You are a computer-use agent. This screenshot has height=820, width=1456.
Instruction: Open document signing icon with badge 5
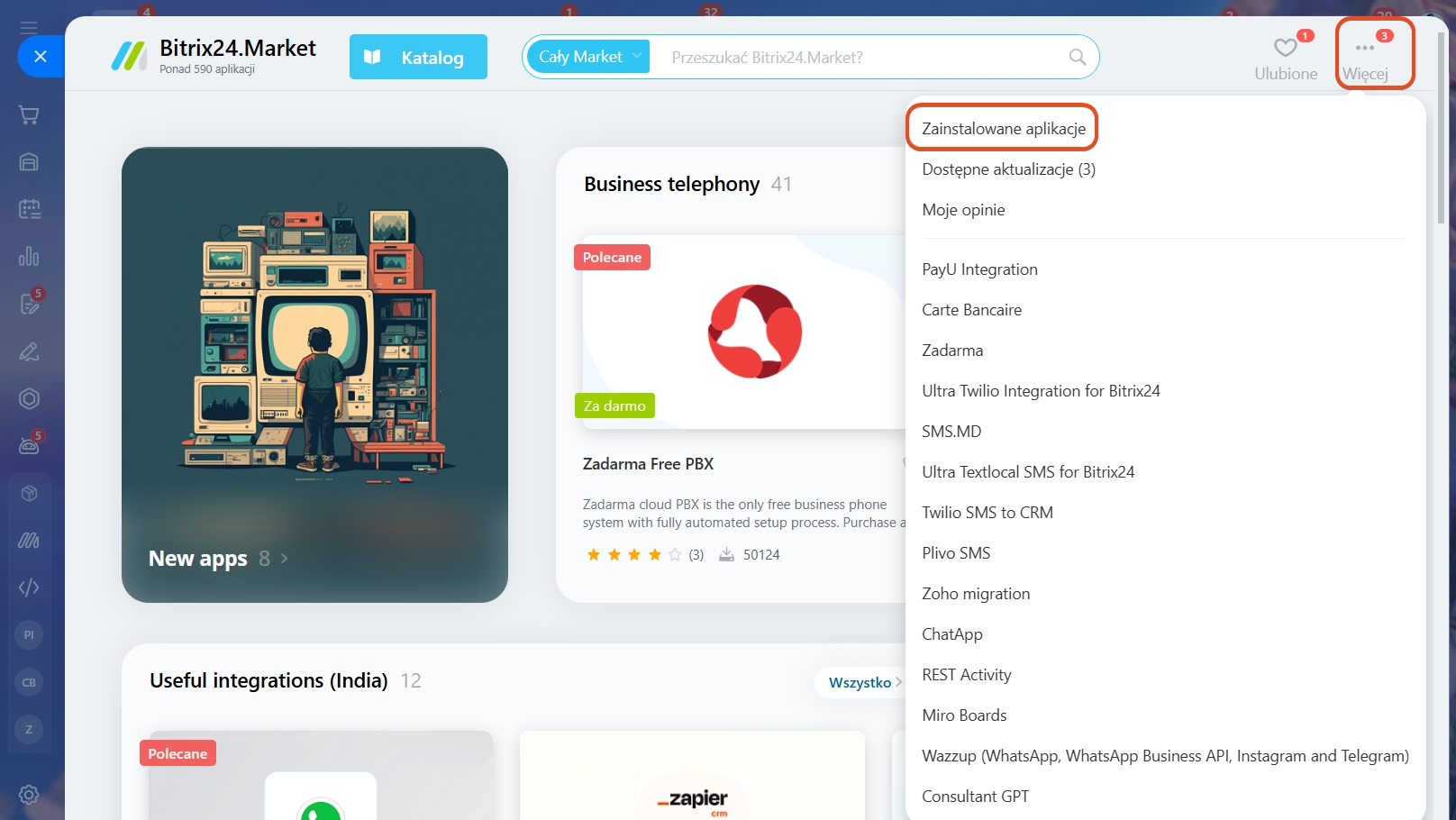(29, 304)
